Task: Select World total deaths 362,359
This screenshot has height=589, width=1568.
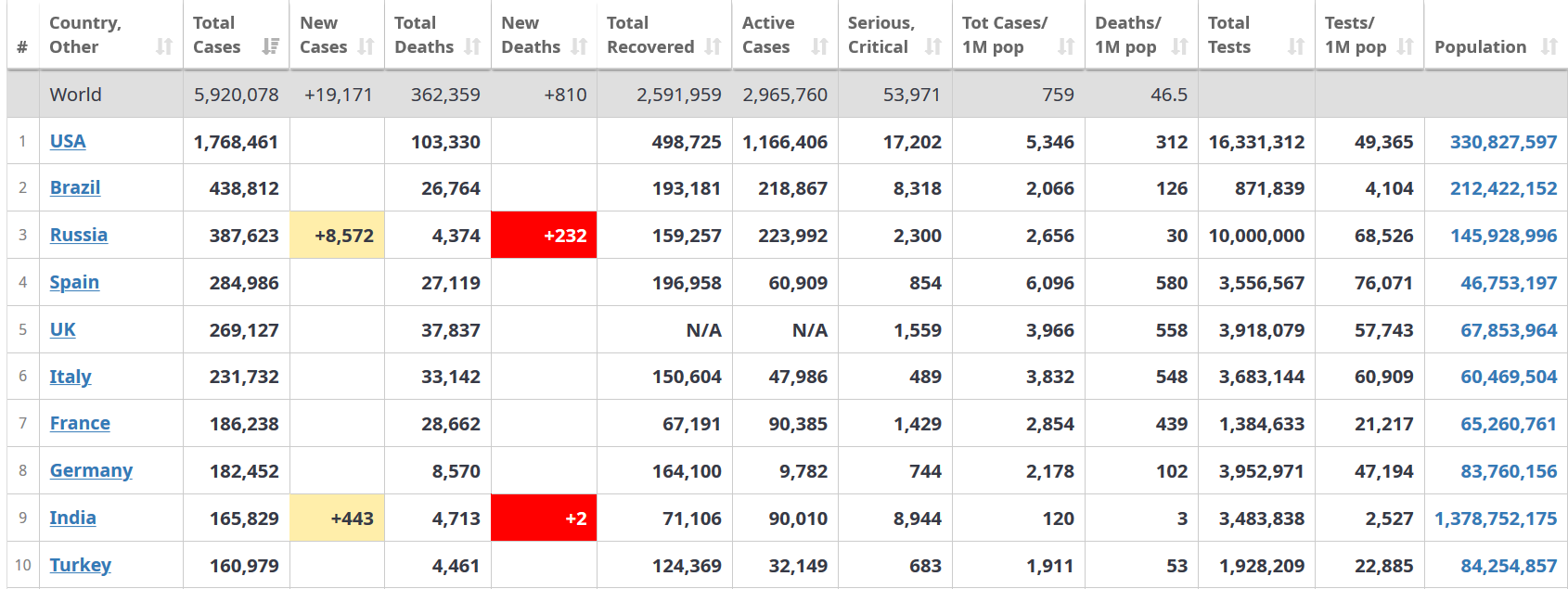Action: [445, 95]
